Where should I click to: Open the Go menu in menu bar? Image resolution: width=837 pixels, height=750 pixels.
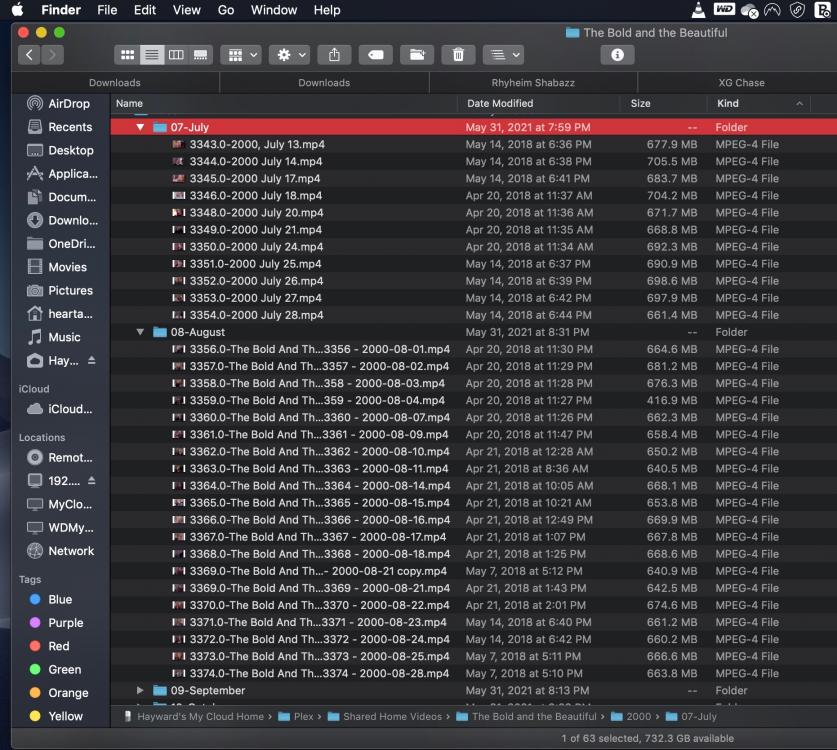click(226, 10)
